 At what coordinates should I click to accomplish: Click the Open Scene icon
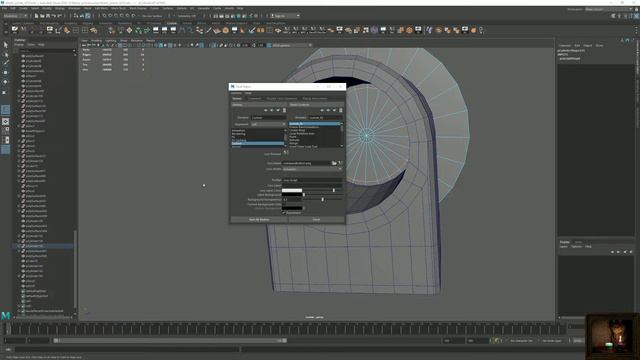coord(42,16)
